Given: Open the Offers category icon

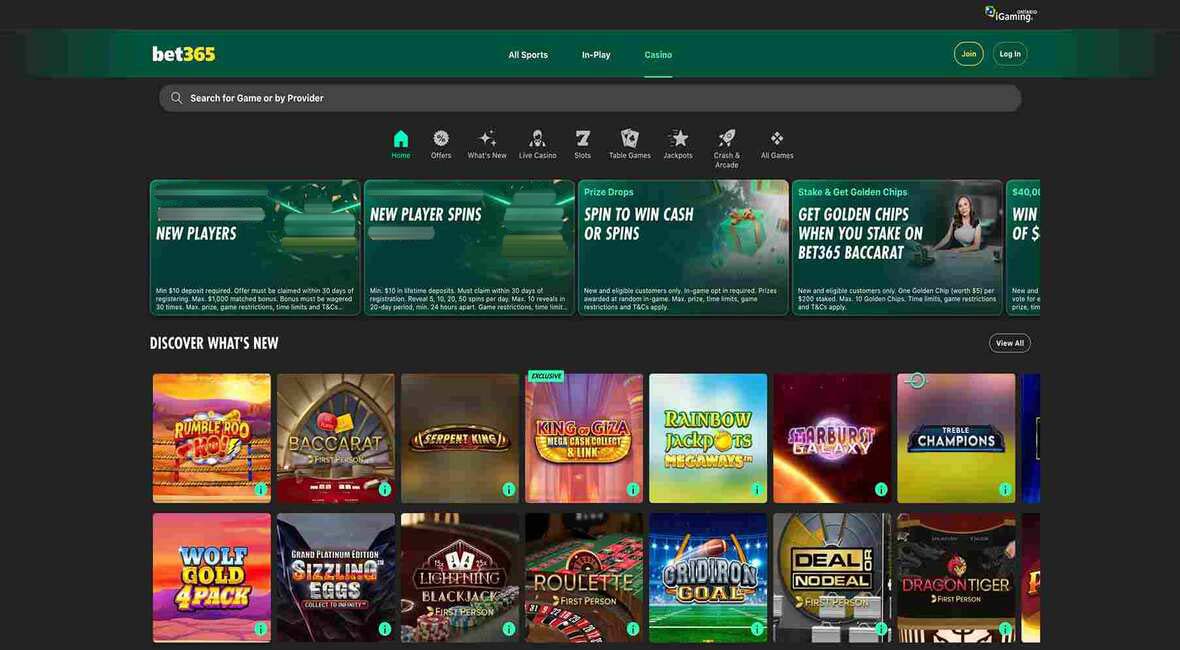Looking at the screenshot, I should tap(441, 139).
